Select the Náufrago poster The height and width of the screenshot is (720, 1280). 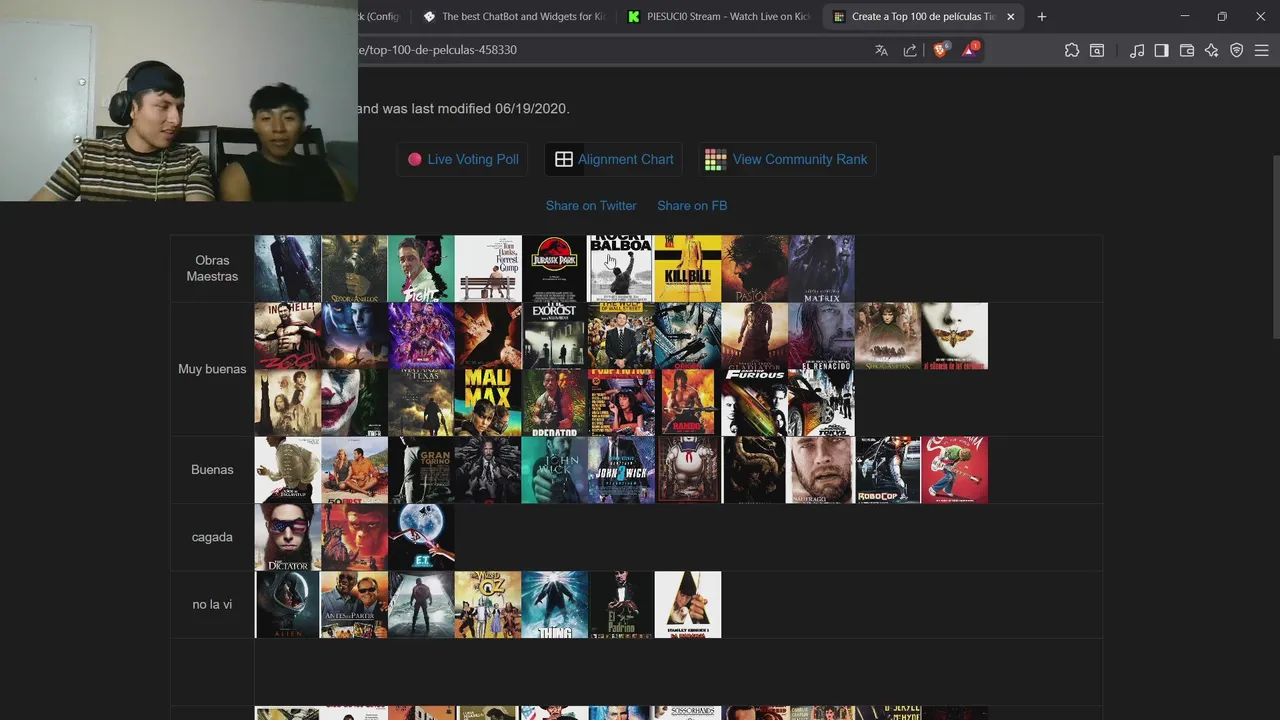point(821,469)
